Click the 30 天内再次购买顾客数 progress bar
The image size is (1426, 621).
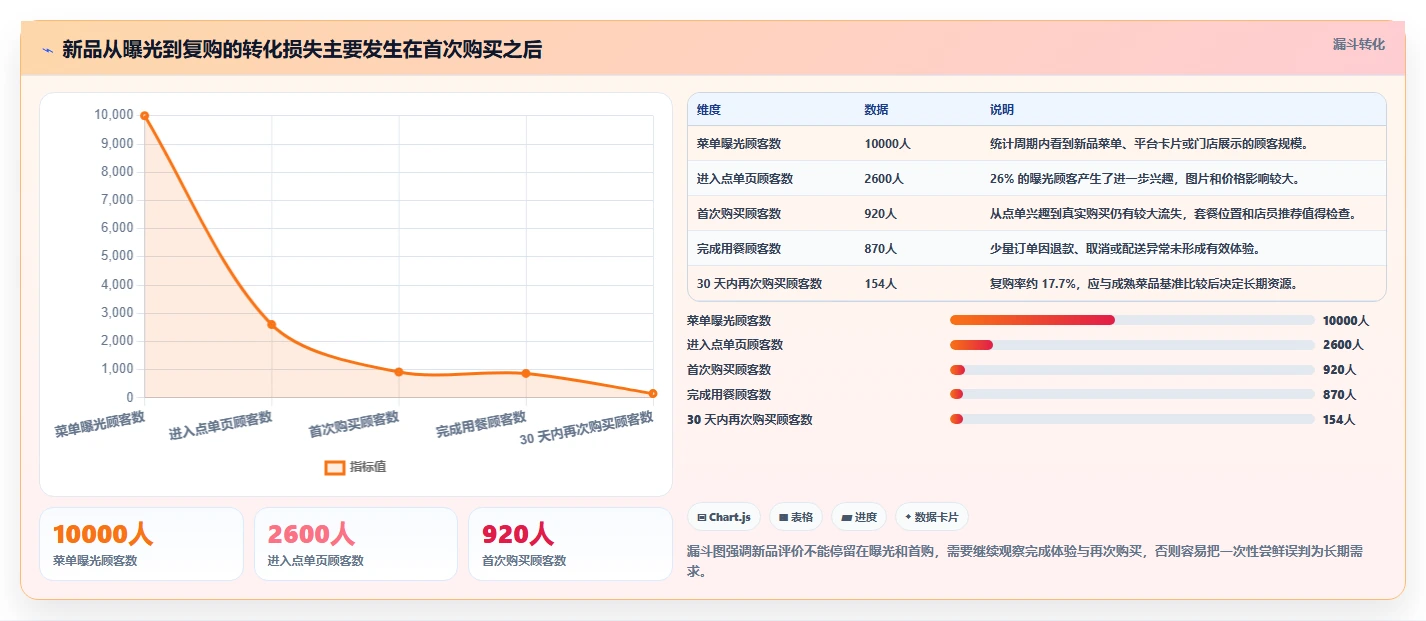coord(1132,420)
